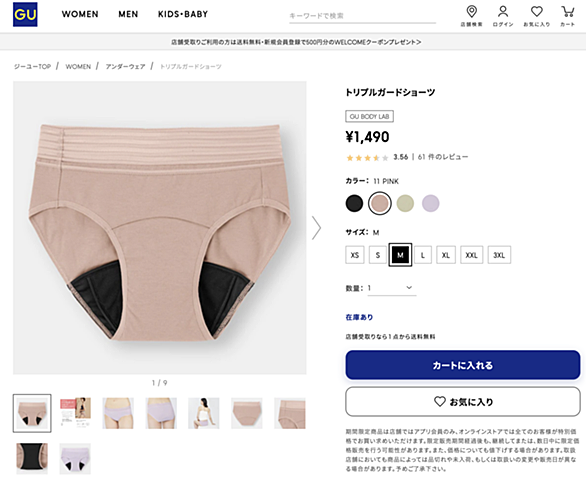Viewport: 586px width, 480px height.
Task: Select the lavender color swatch
Action: point(431,203)
